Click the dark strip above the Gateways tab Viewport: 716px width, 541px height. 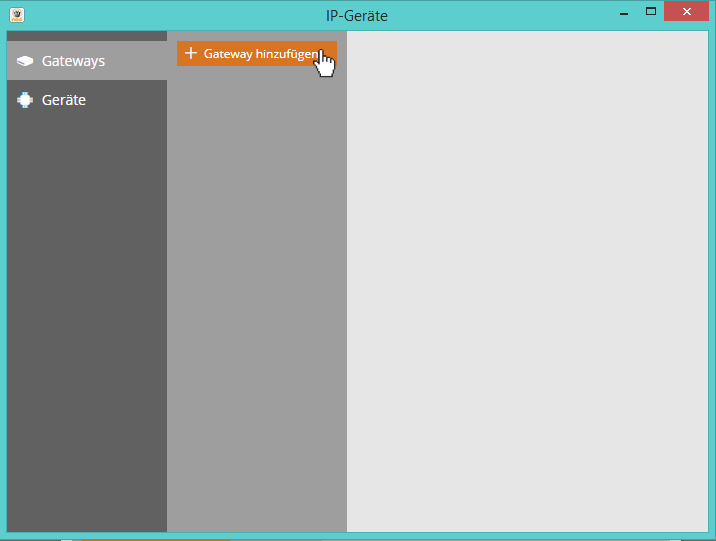click(86, 36)
